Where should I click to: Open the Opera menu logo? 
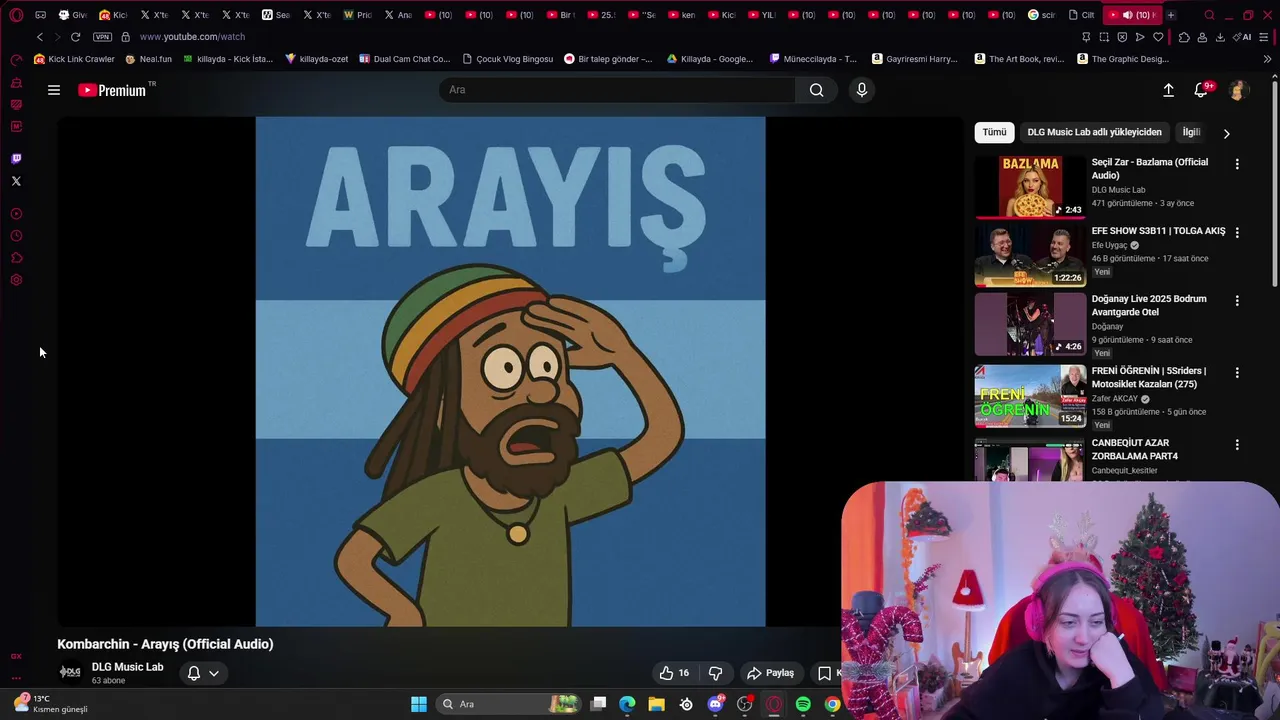point(16,15)
